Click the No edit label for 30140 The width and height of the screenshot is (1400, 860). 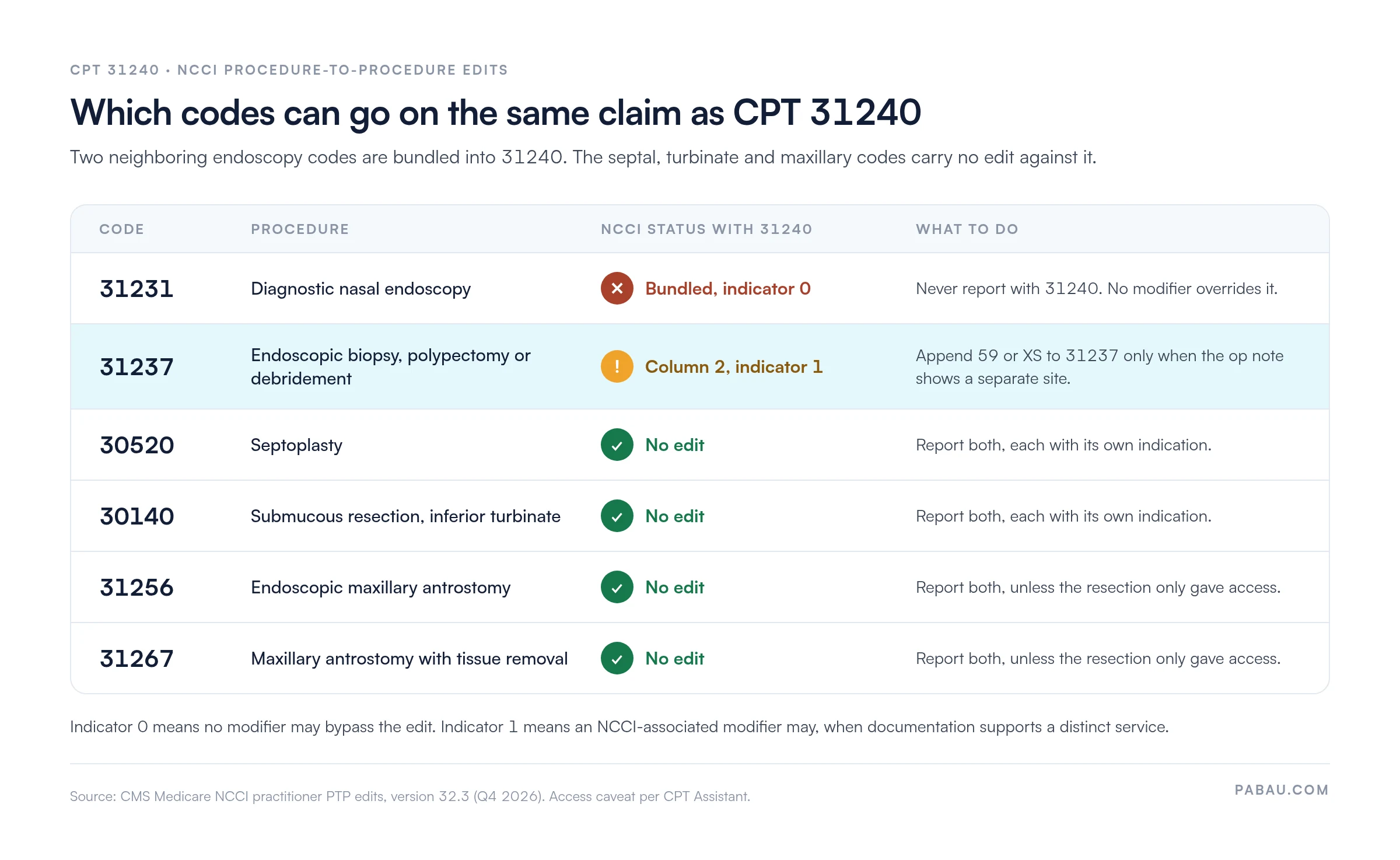coord(674,516)
